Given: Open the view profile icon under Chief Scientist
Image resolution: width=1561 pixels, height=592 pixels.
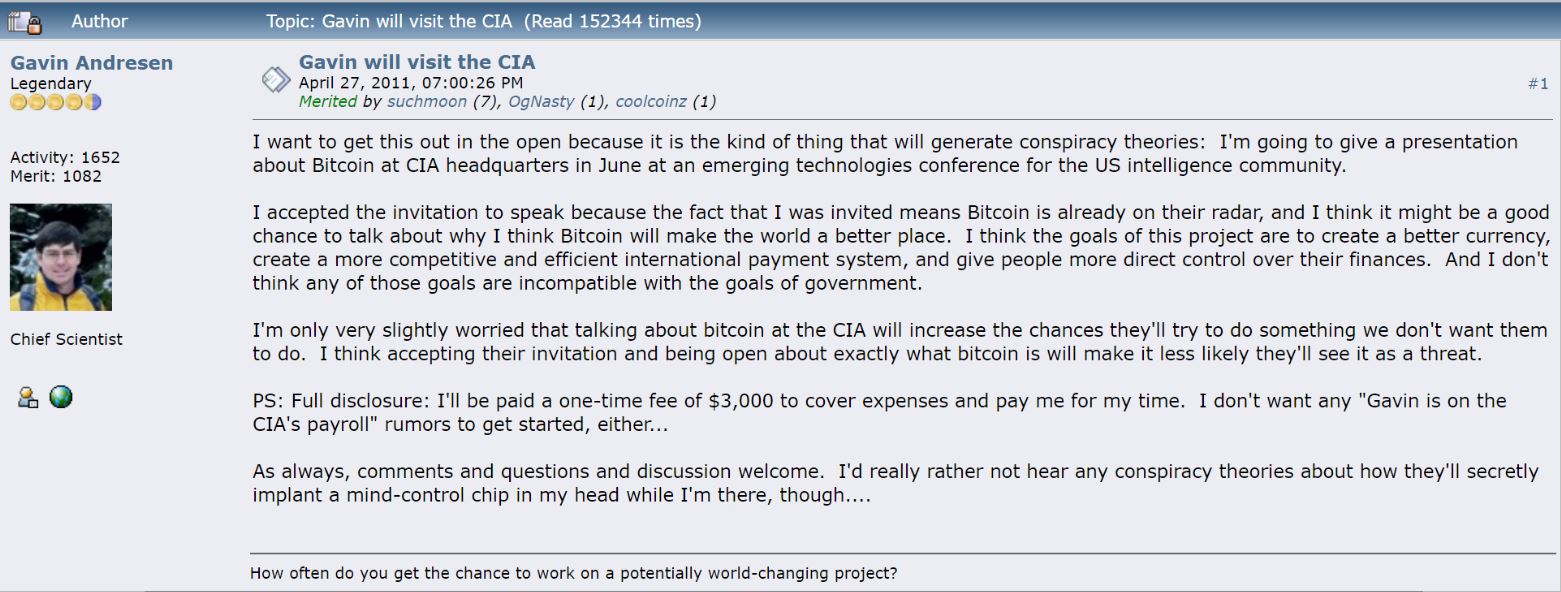Looking at the screenshot, I should point(28,397).
